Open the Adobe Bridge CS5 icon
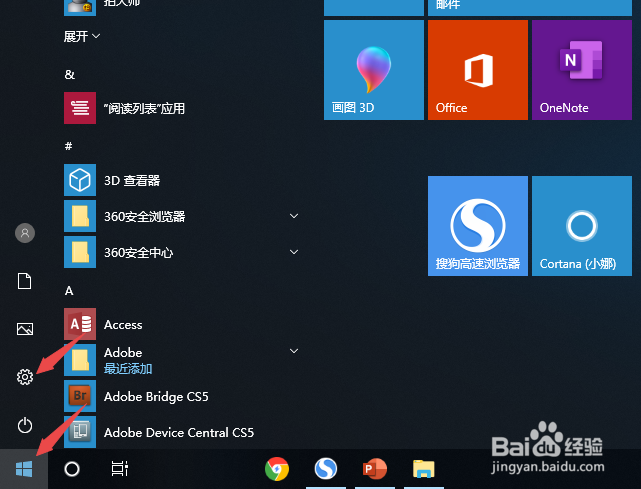Image resolution: width=641 pixels, height=489 pixels. pos(80,396)
